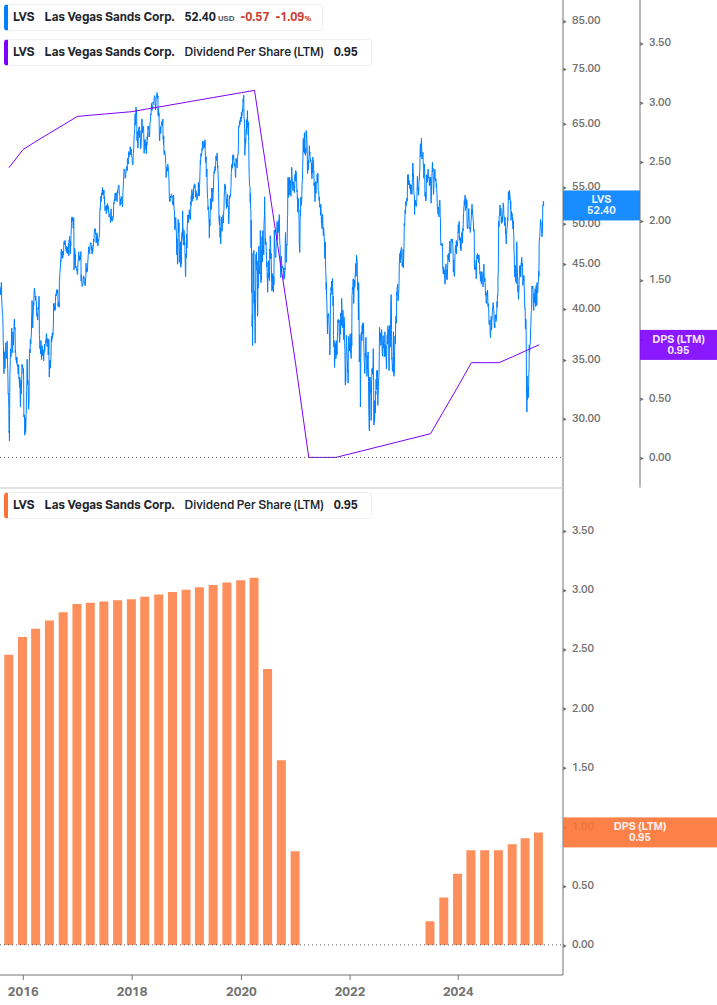Viewport: 717px width, 1005px height.
Task: Click the 2024 label on the time axis
Action: coord(458,992)
